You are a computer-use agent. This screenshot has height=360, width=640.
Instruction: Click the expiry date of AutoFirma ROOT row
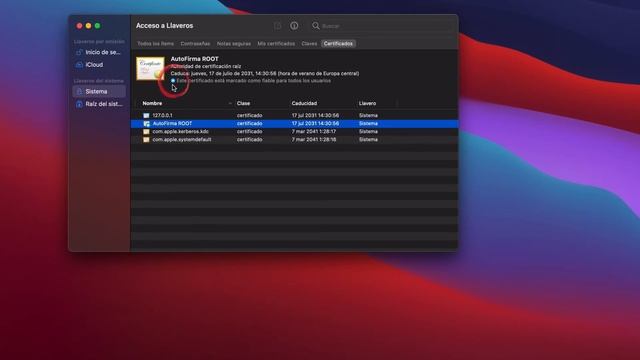click(x=315, y=123)
